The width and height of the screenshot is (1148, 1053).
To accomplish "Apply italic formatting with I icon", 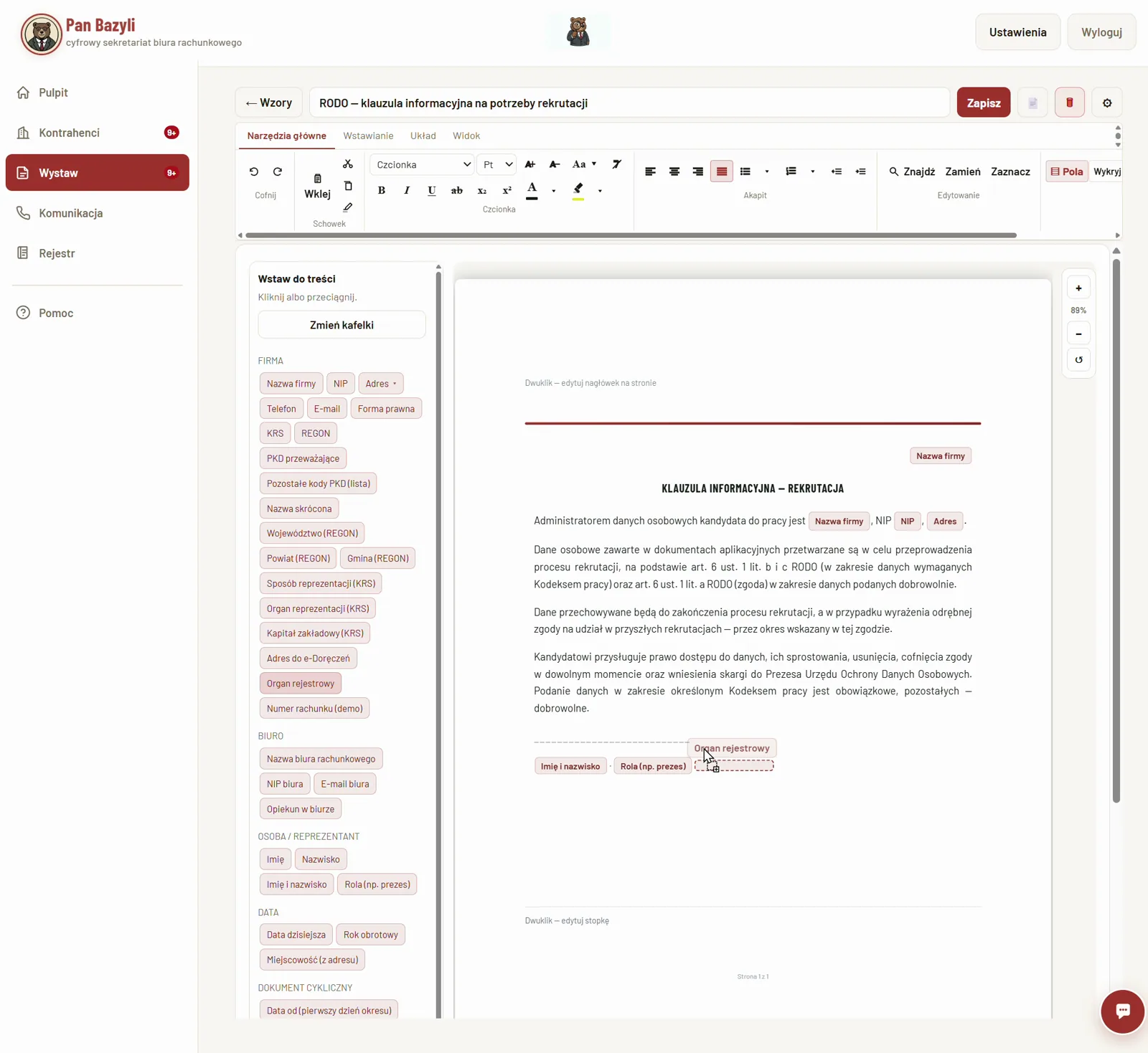I will 407,190.
